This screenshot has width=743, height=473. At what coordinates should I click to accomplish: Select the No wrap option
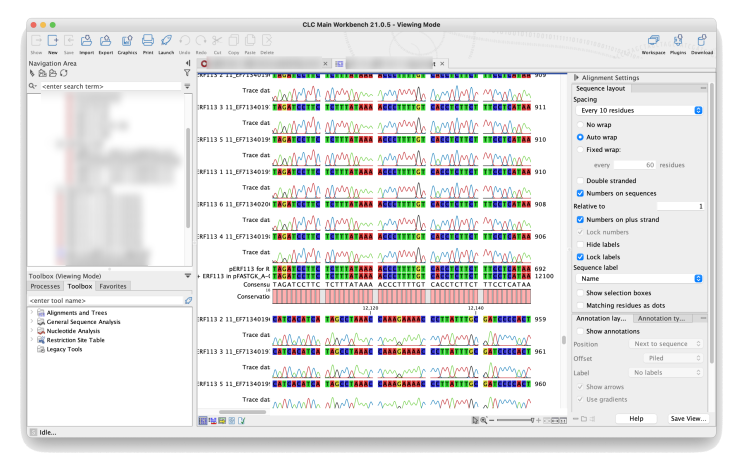pos(580,125)
